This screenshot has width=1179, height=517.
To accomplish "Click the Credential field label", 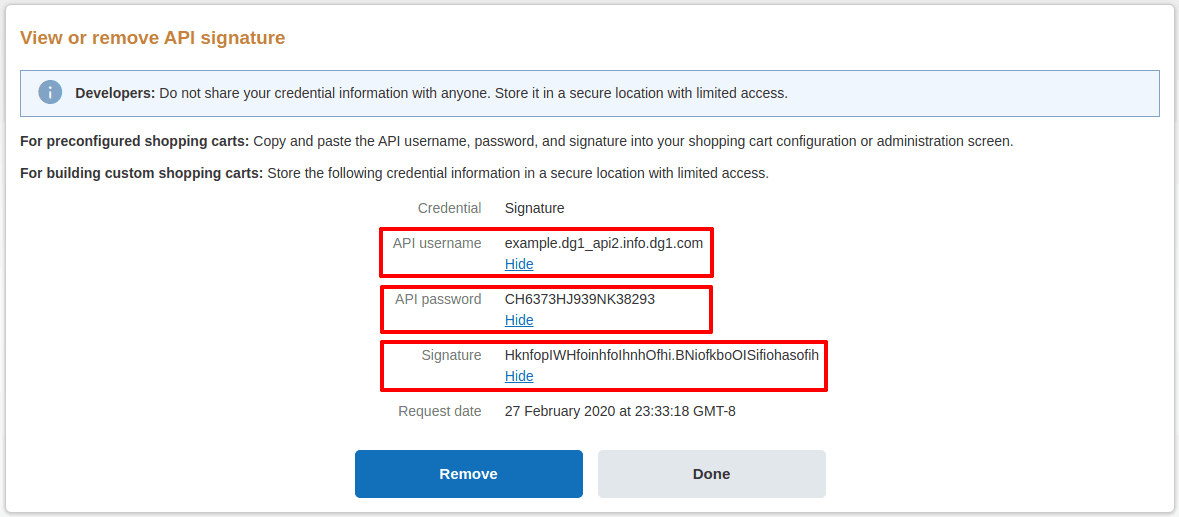I will [450, 208].
